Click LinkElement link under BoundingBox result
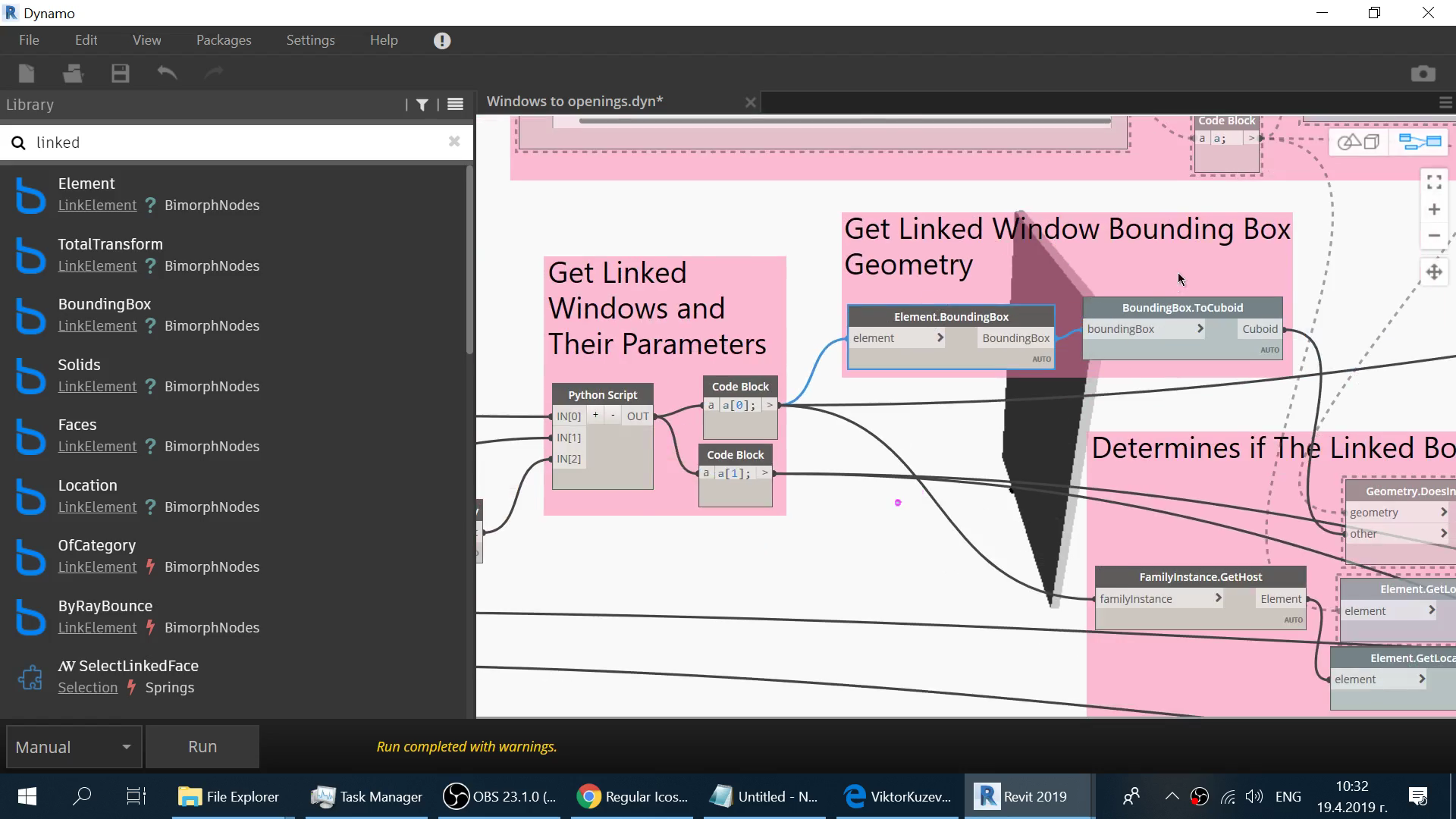1456x819 pixels. (97, 326)
